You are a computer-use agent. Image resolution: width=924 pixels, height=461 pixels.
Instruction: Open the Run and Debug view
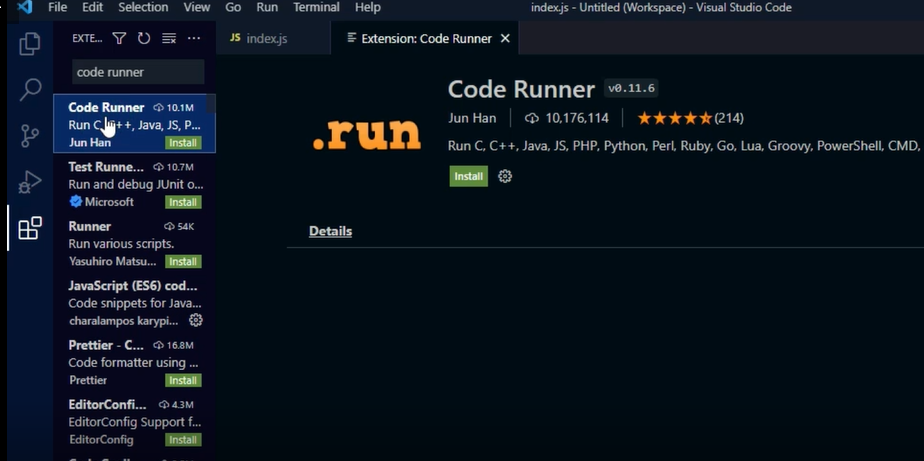[x=29, y=182]
